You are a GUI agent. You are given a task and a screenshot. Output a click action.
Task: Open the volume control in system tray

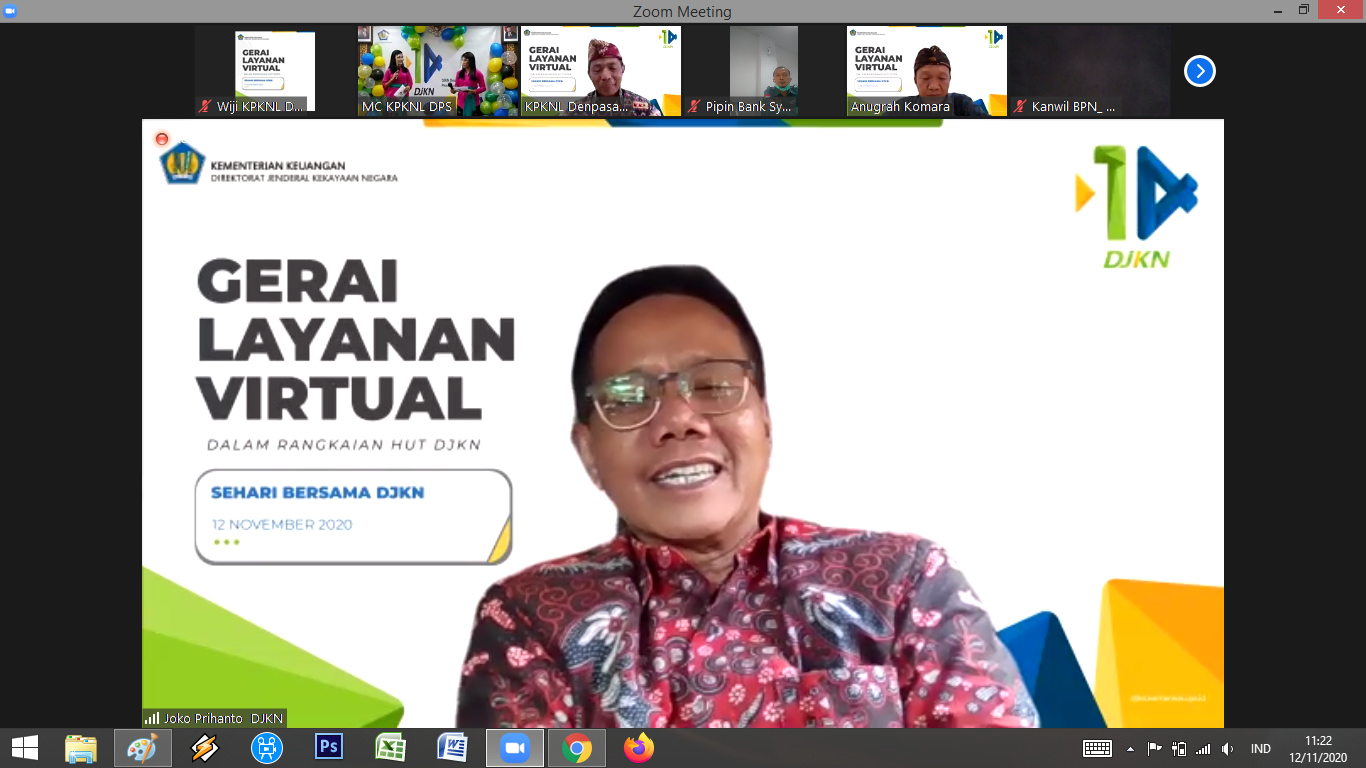pyautogui.click(x=1227, y=749)
